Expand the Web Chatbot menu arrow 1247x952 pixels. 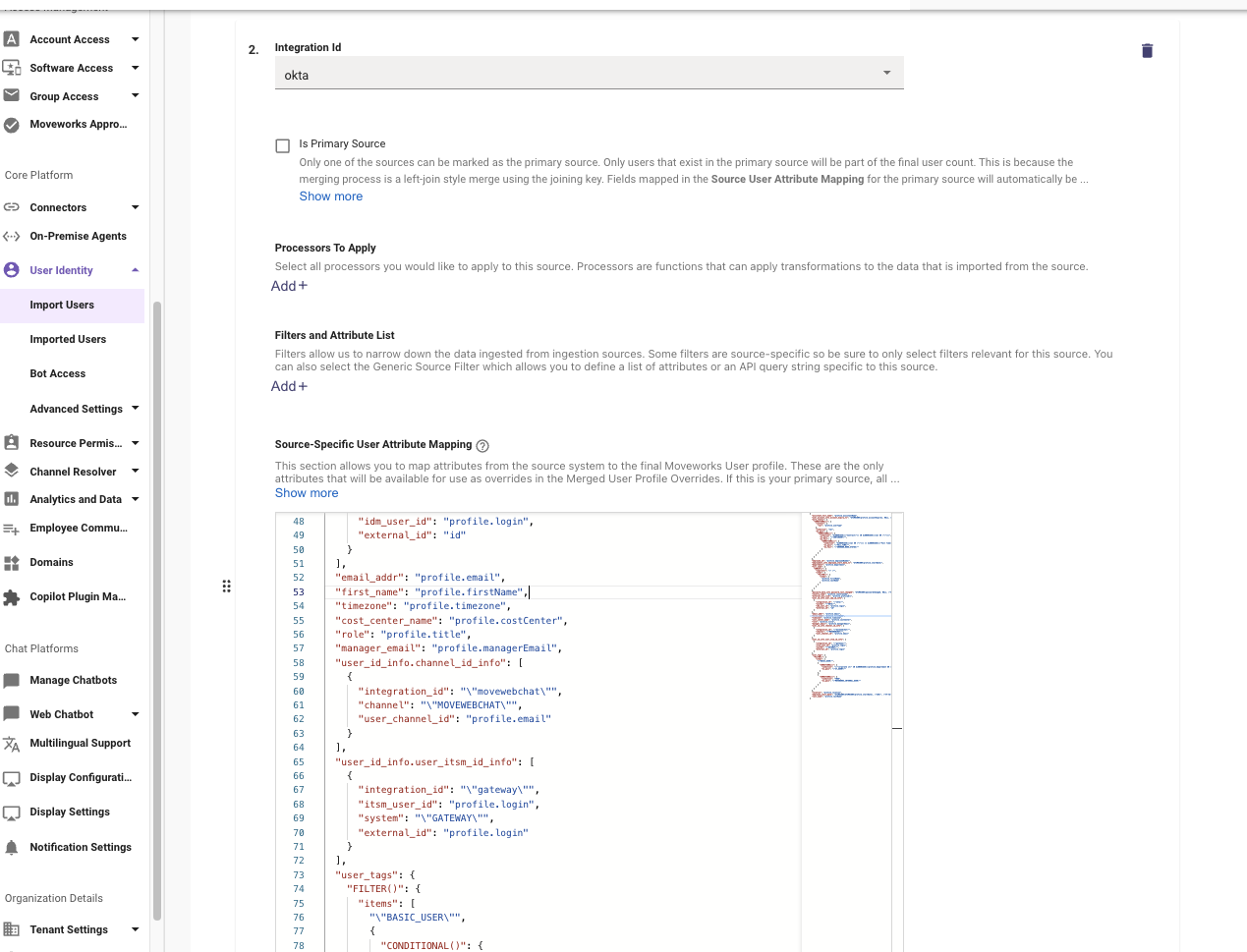tap(136, 714)
